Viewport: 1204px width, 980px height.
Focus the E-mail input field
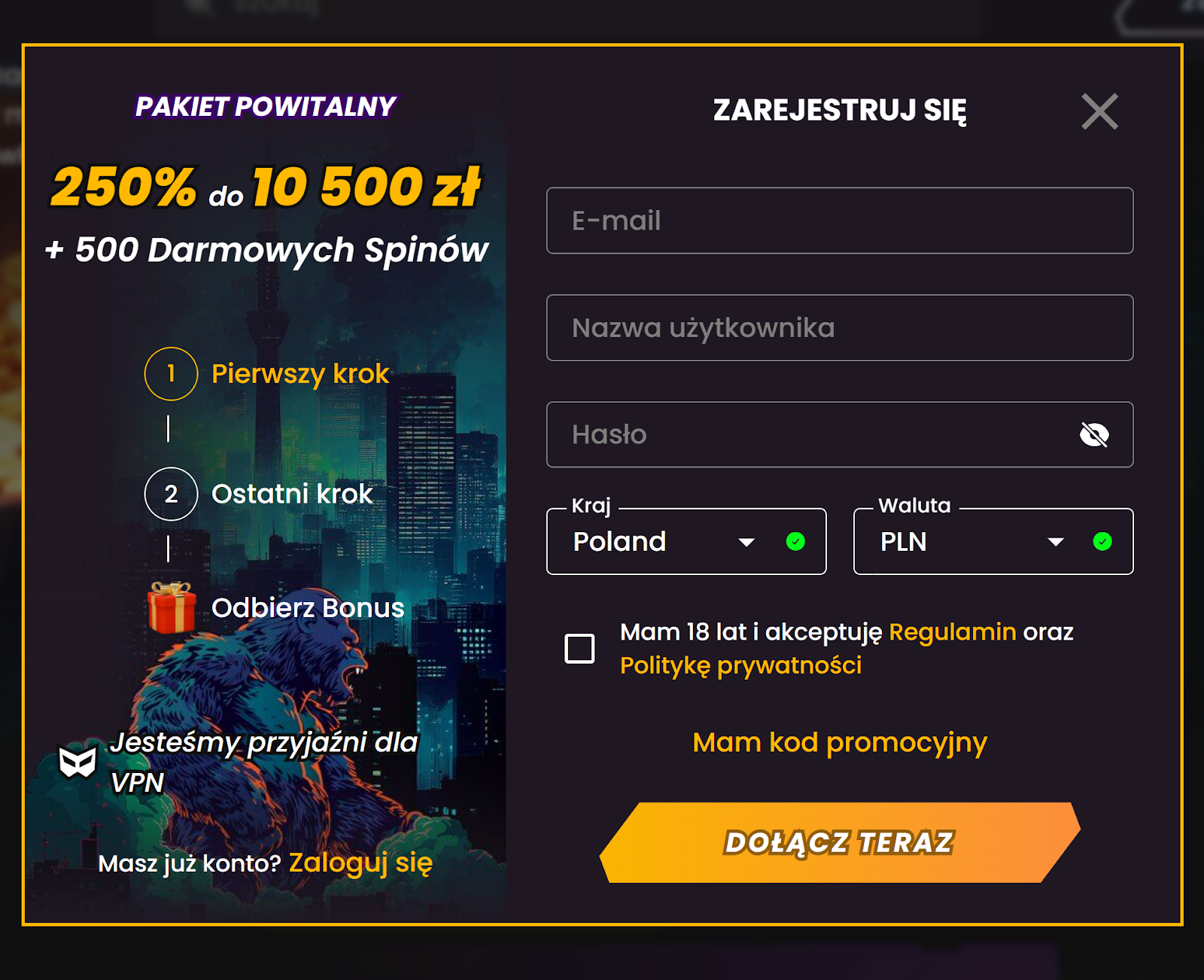[839, 221]
